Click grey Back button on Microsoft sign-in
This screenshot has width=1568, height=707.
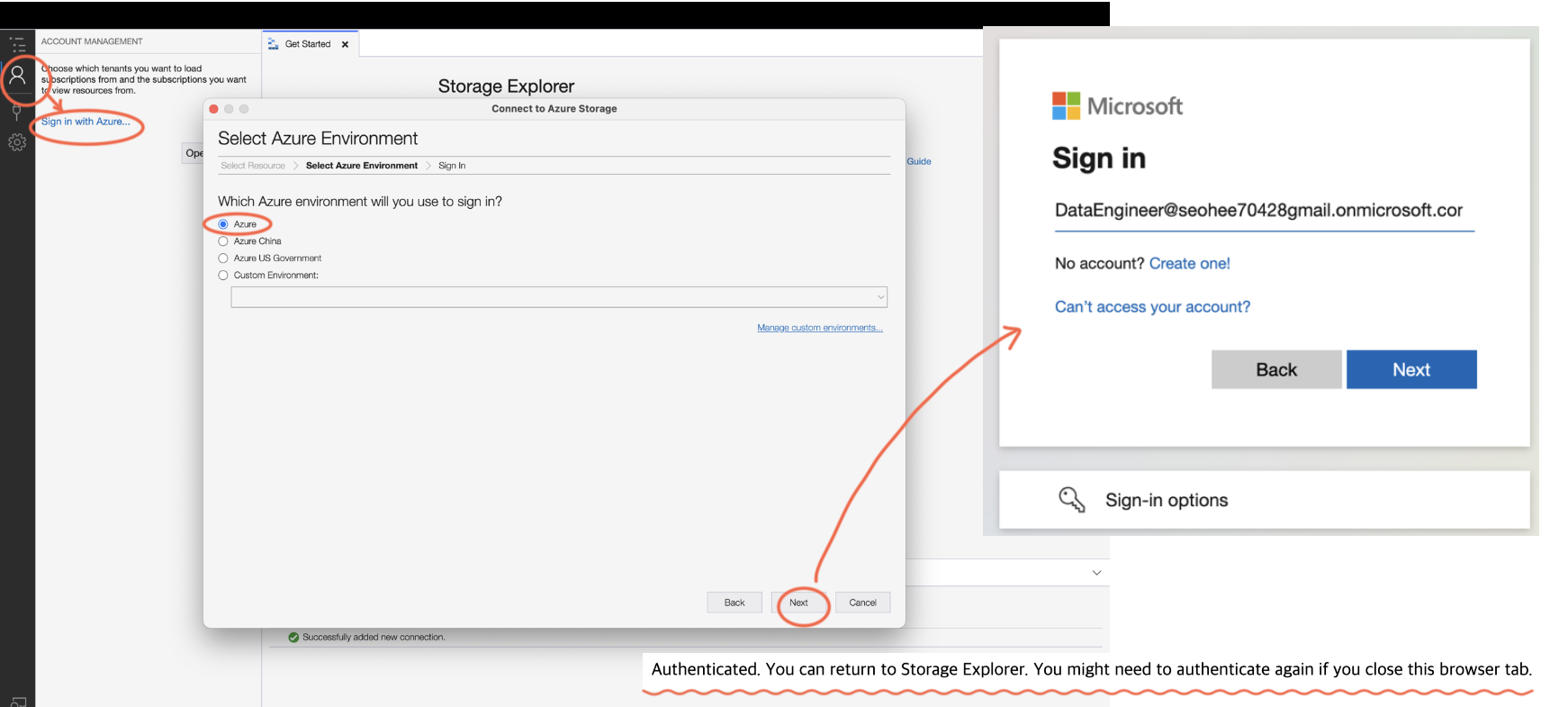coord(1276,369)
